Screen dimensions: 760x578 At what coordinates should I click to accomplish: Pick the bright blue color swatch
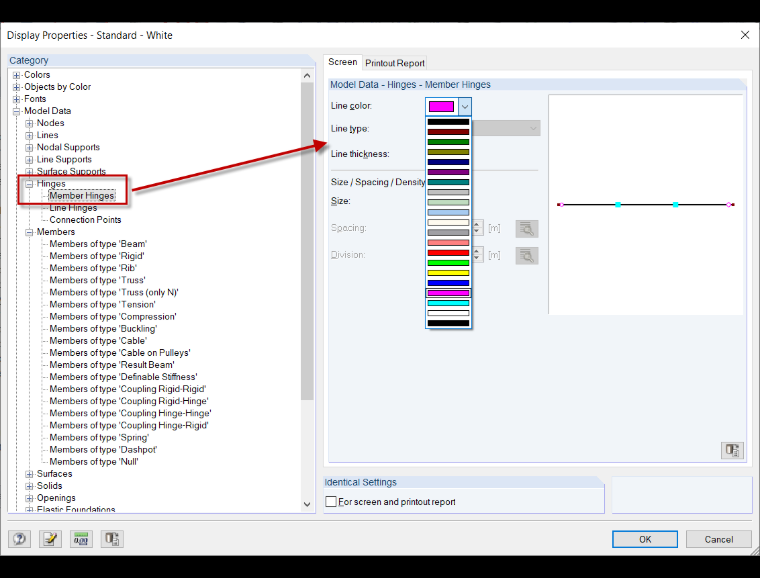click(x=448, y=283)
